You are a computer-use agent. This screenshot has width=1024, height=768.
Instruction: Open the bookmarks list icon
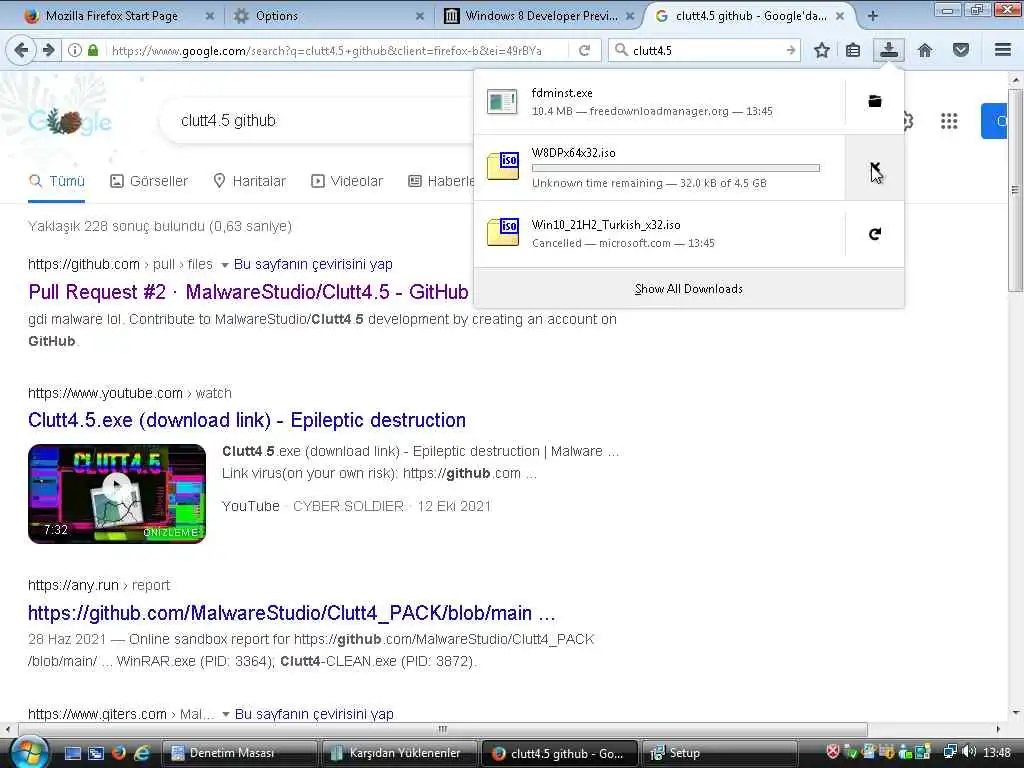[853, 50]
